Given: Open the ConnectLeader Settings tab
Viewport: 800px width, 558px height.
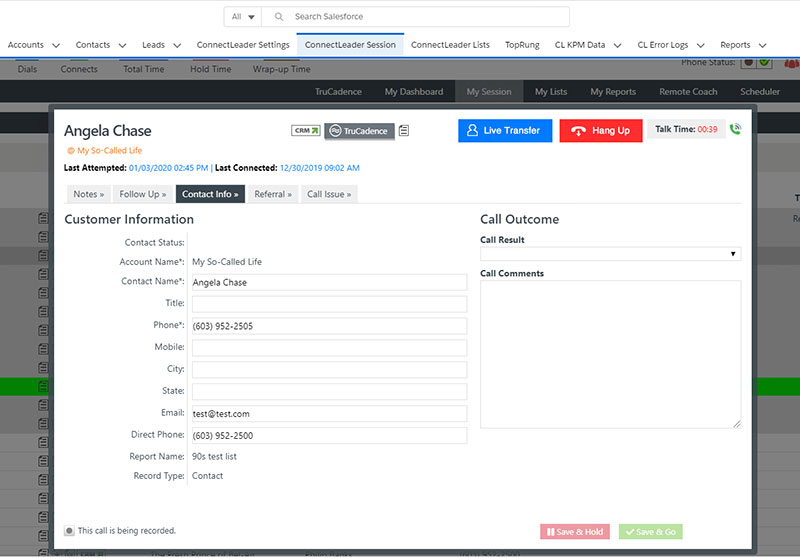Looking at the screenshot, I should (x=243, y=45).
